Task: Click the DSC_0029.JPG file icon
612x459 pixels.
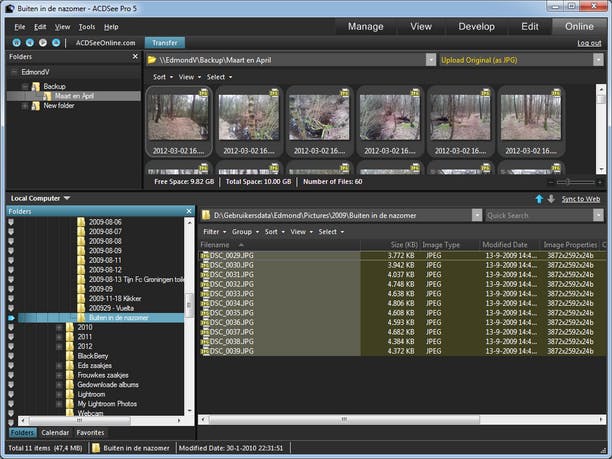Action: [205, 256]
